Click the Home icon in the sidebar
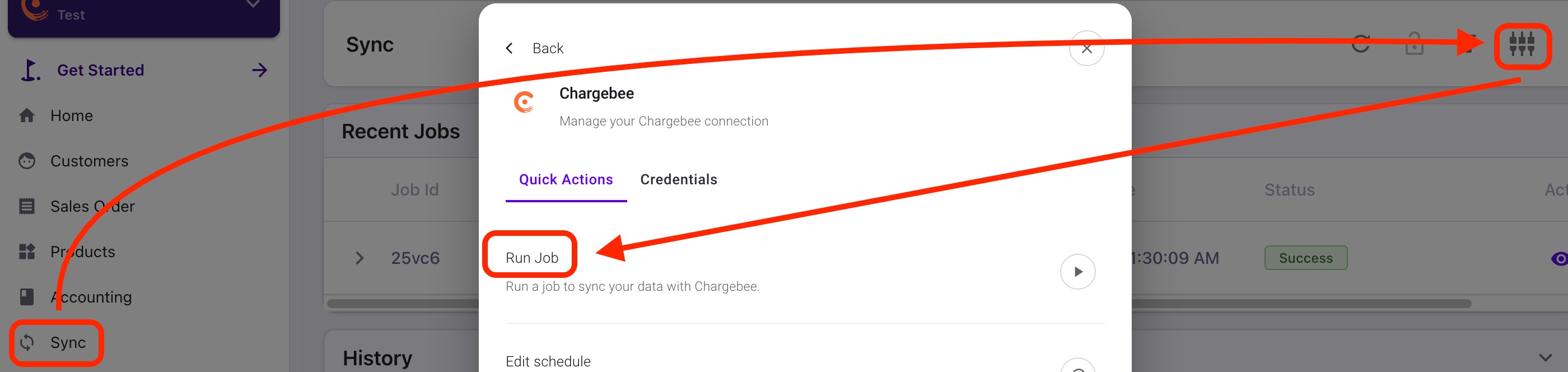 pos(27,115)
